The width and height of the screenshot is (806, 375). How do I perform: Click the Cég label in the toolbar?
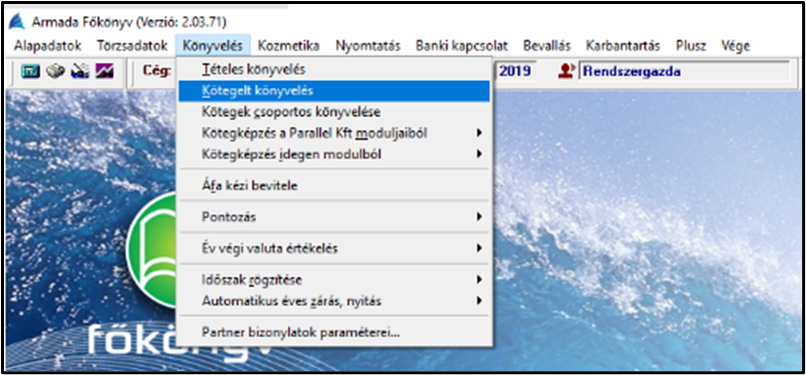(157, 71)
